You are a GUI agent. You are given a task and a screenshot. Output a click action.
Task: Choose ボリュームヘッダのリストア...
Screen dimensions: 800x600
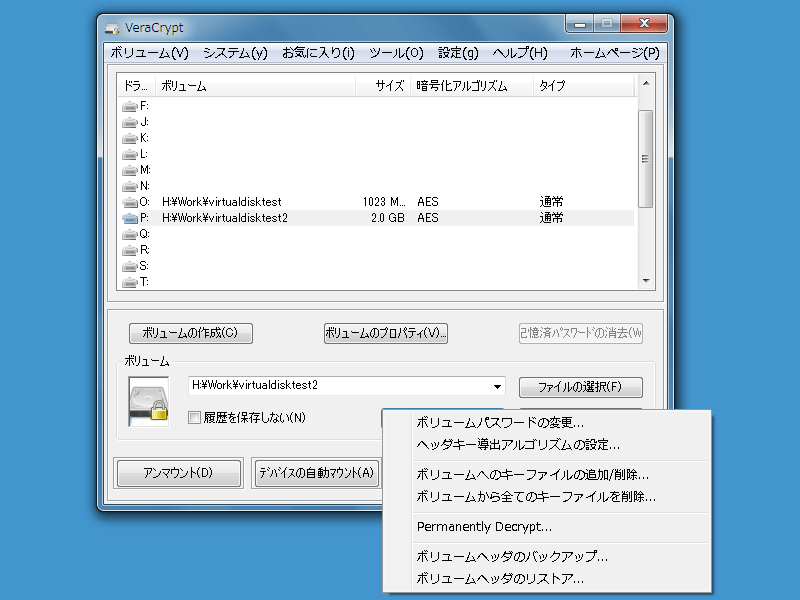point(547,579)
